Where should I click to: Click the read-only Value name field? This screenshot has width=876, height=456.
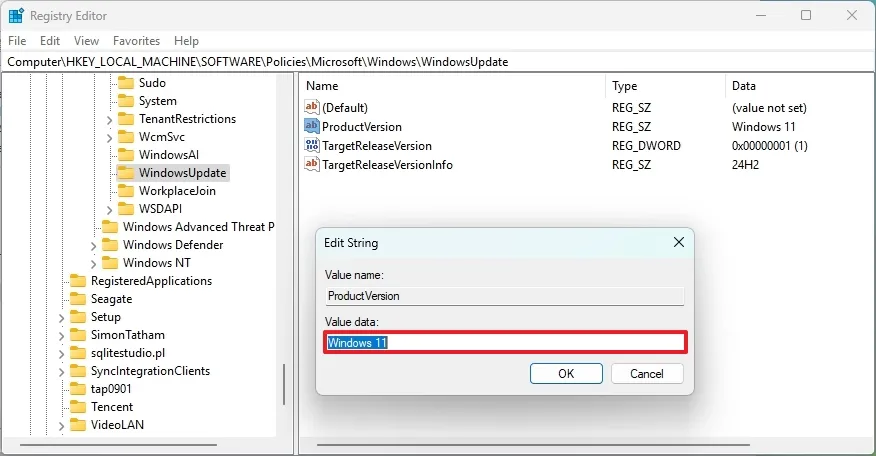(504, 296)
